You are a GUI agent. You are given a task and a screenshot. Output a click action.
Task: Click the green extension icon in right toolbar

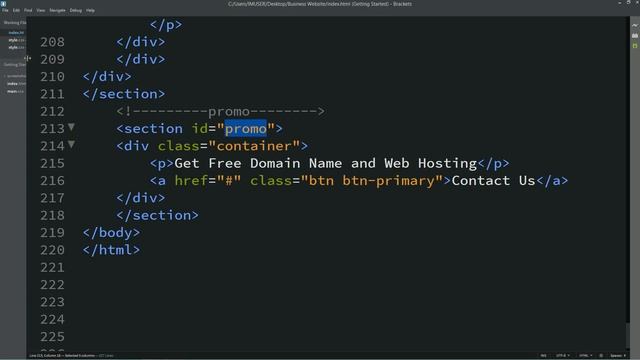pos(635,46)
